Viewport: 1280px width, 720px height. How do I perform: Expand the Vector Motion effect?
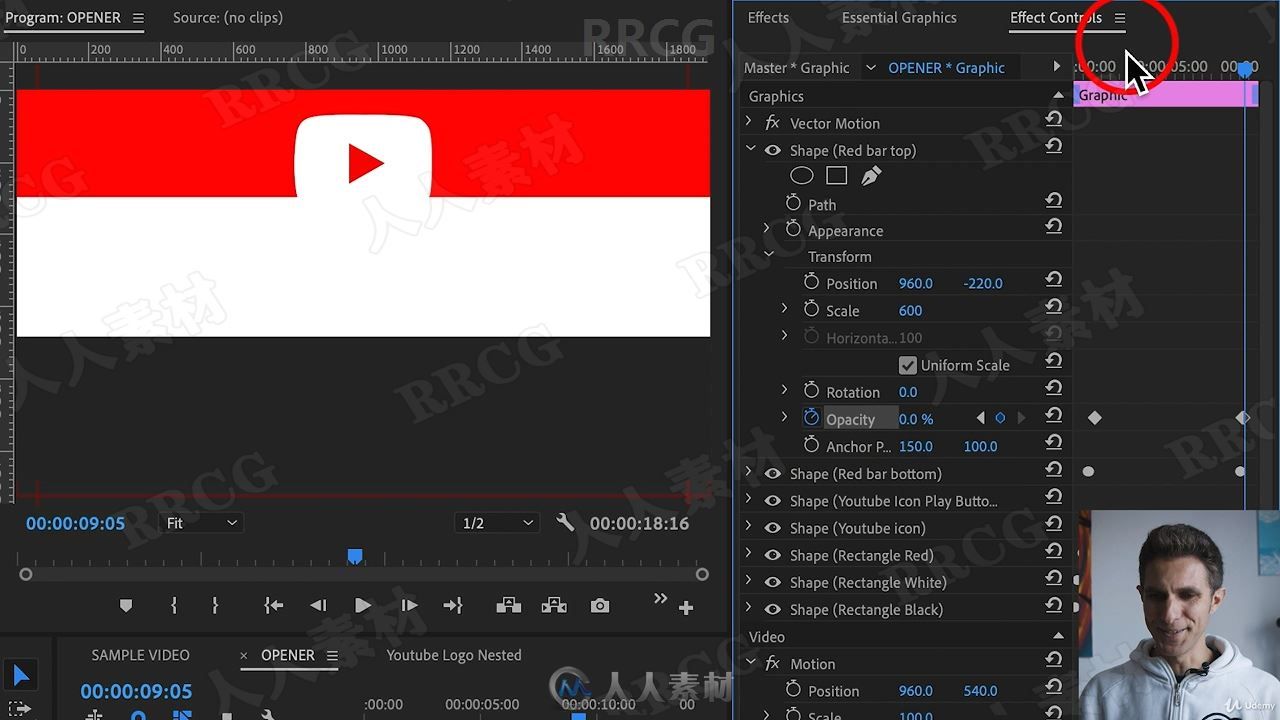pyautogui.click(x=749, y=122)
